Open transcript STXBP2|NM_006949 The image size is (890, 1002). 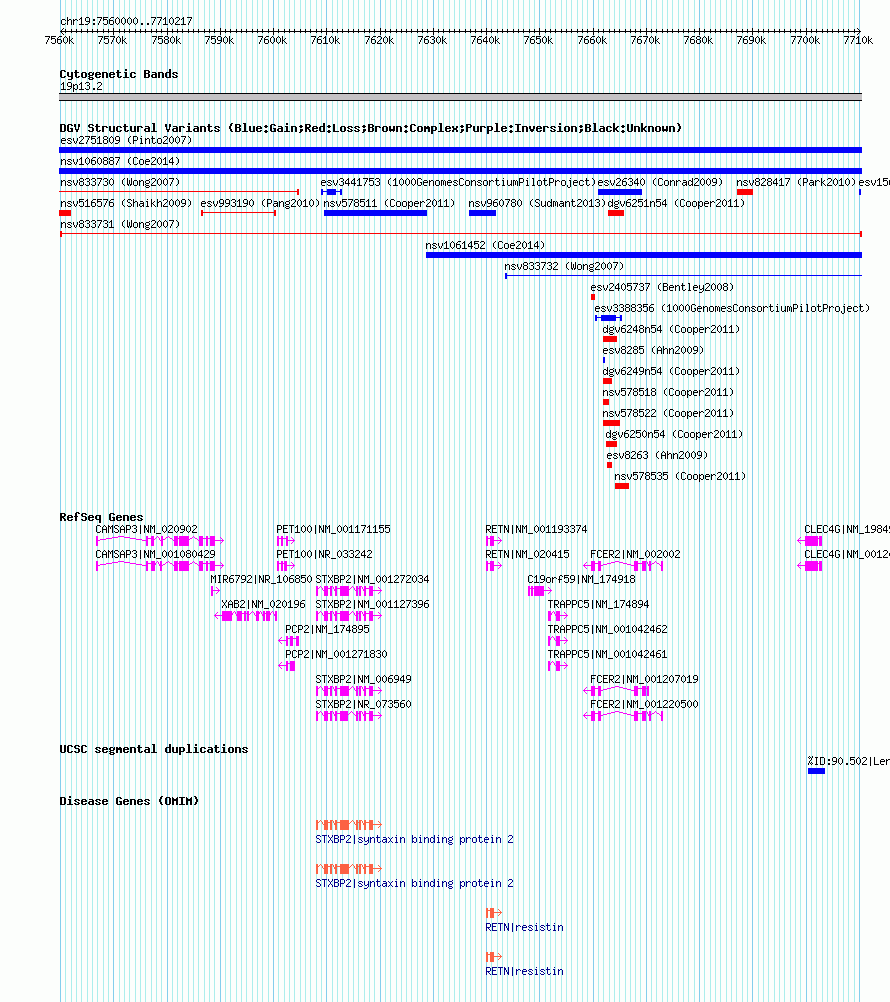point(364,679)
